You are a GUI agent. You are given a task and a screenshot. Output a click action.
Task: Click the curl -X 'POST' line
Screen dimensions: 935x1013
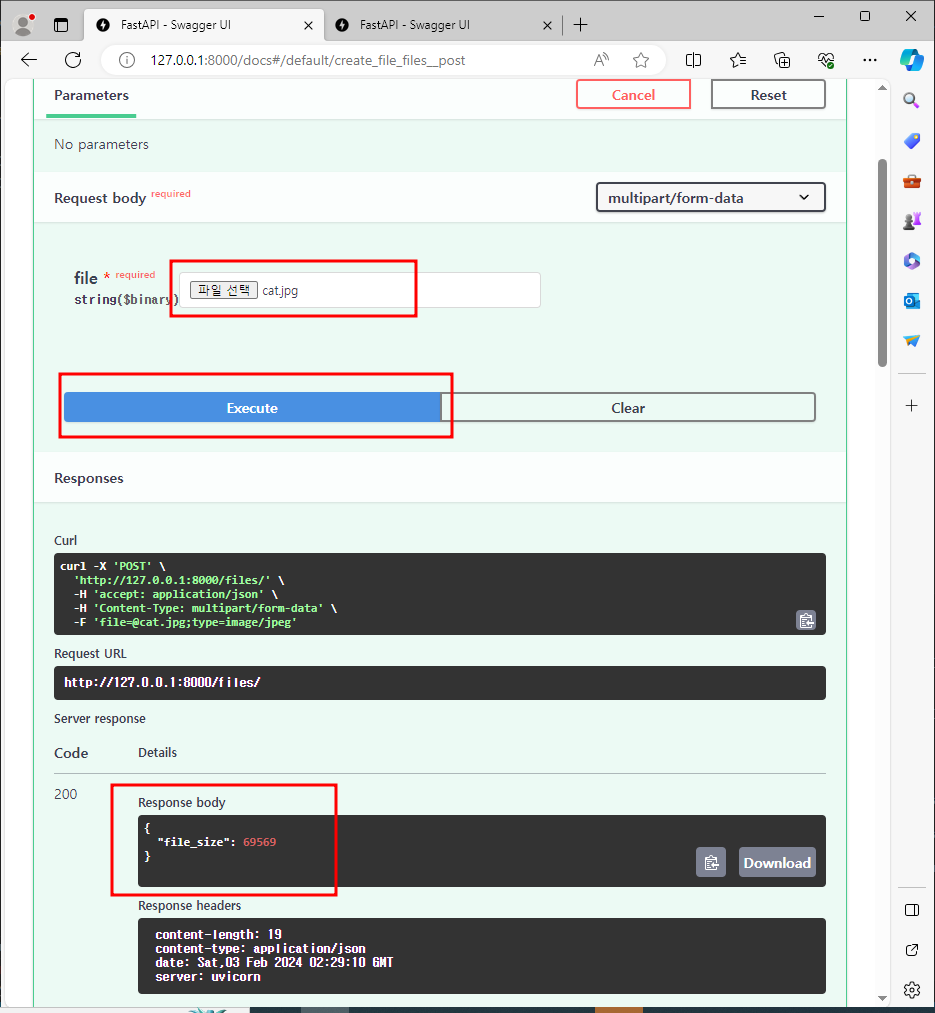[113, 566]
